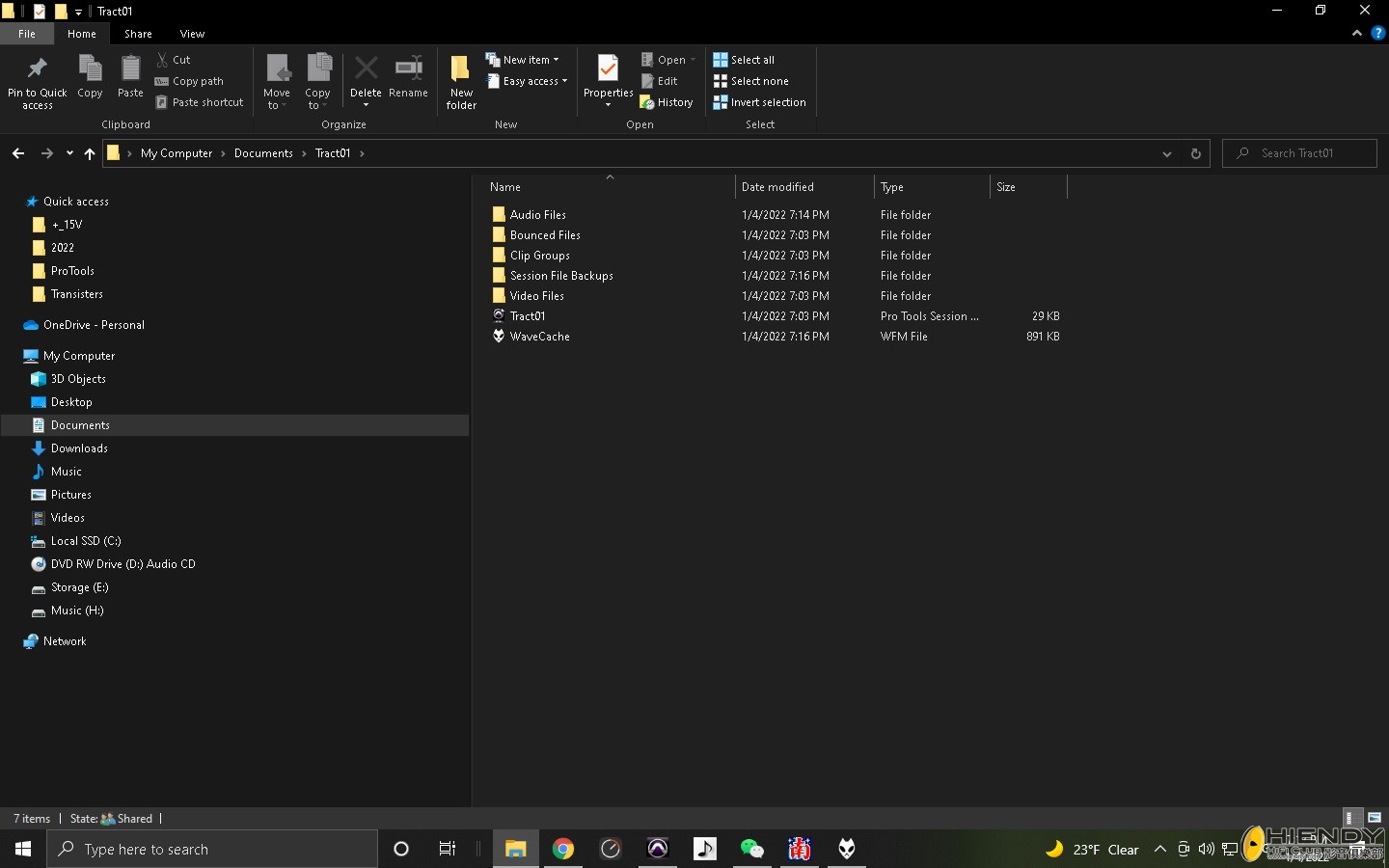This screenshot has width=1389, height=868.
Task: Open the Move to command
Action: [x=277, y=82]
